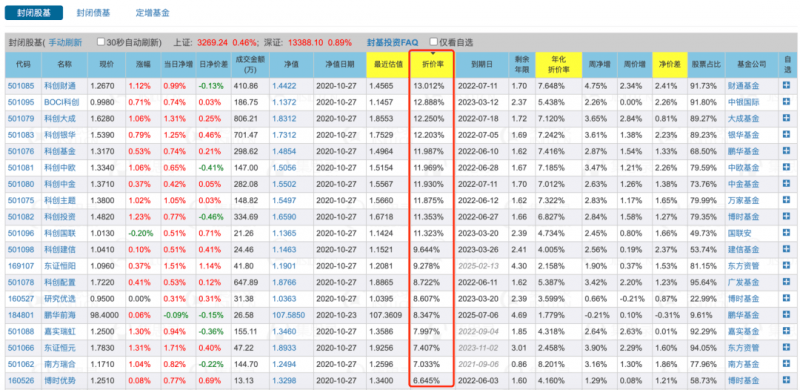The width and height of the screenshot is (800, 390).
Task: Add 博时优势 to watchlist with plus icon
Action: [x=787, y=380]
